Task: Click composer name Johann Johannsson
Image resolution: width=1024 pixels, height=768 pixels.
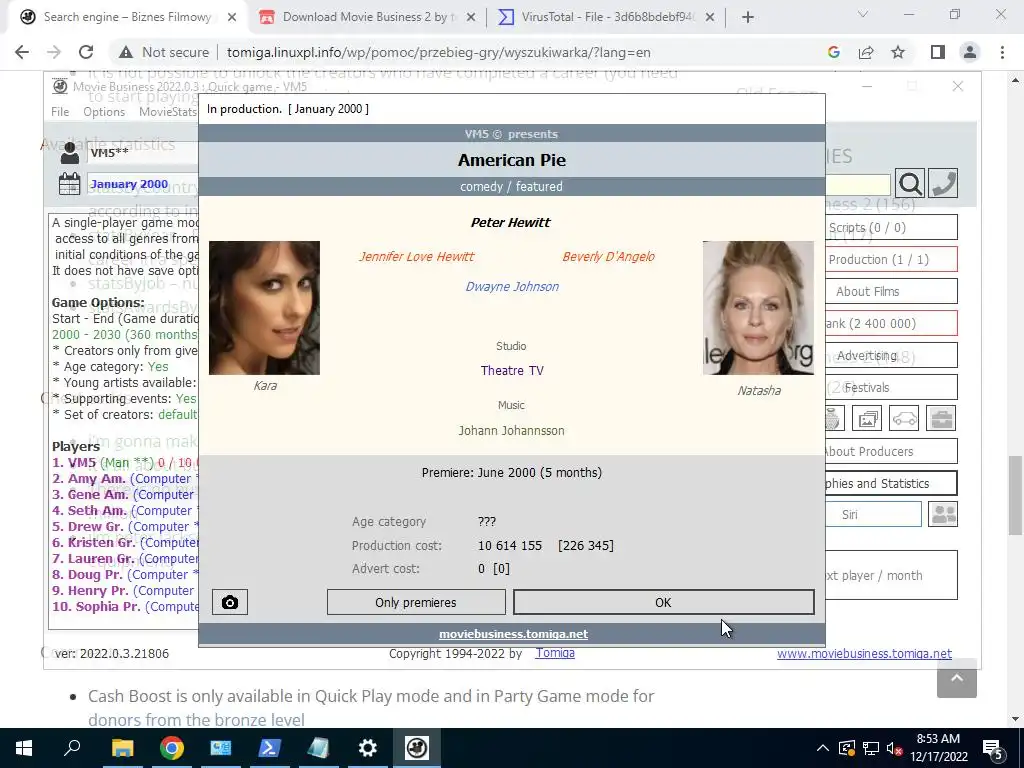Action: point(511,430)
